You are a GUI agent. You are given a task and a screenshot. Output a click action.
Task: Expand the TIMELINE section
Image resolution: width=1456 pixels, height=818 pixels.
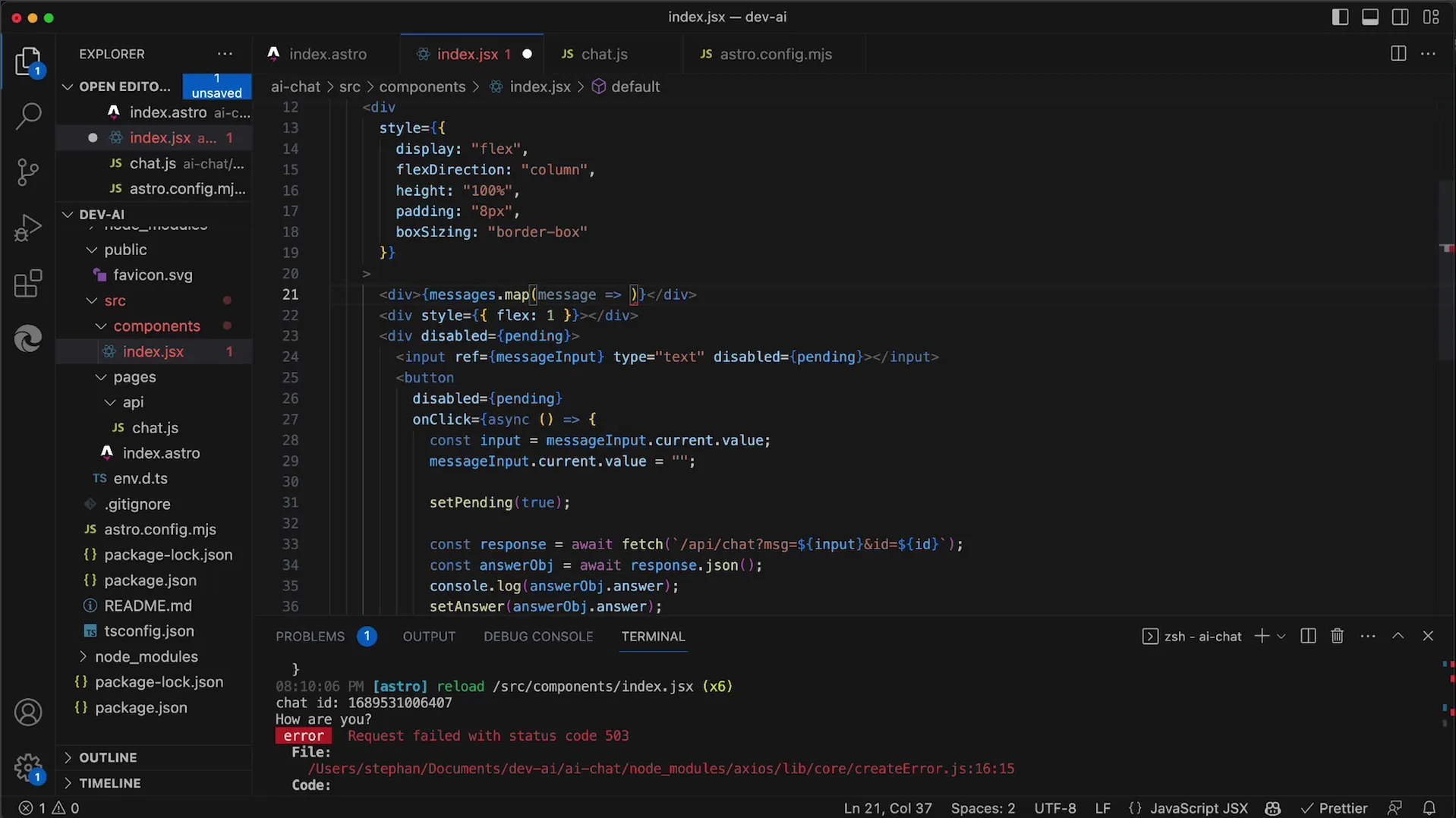110,783
